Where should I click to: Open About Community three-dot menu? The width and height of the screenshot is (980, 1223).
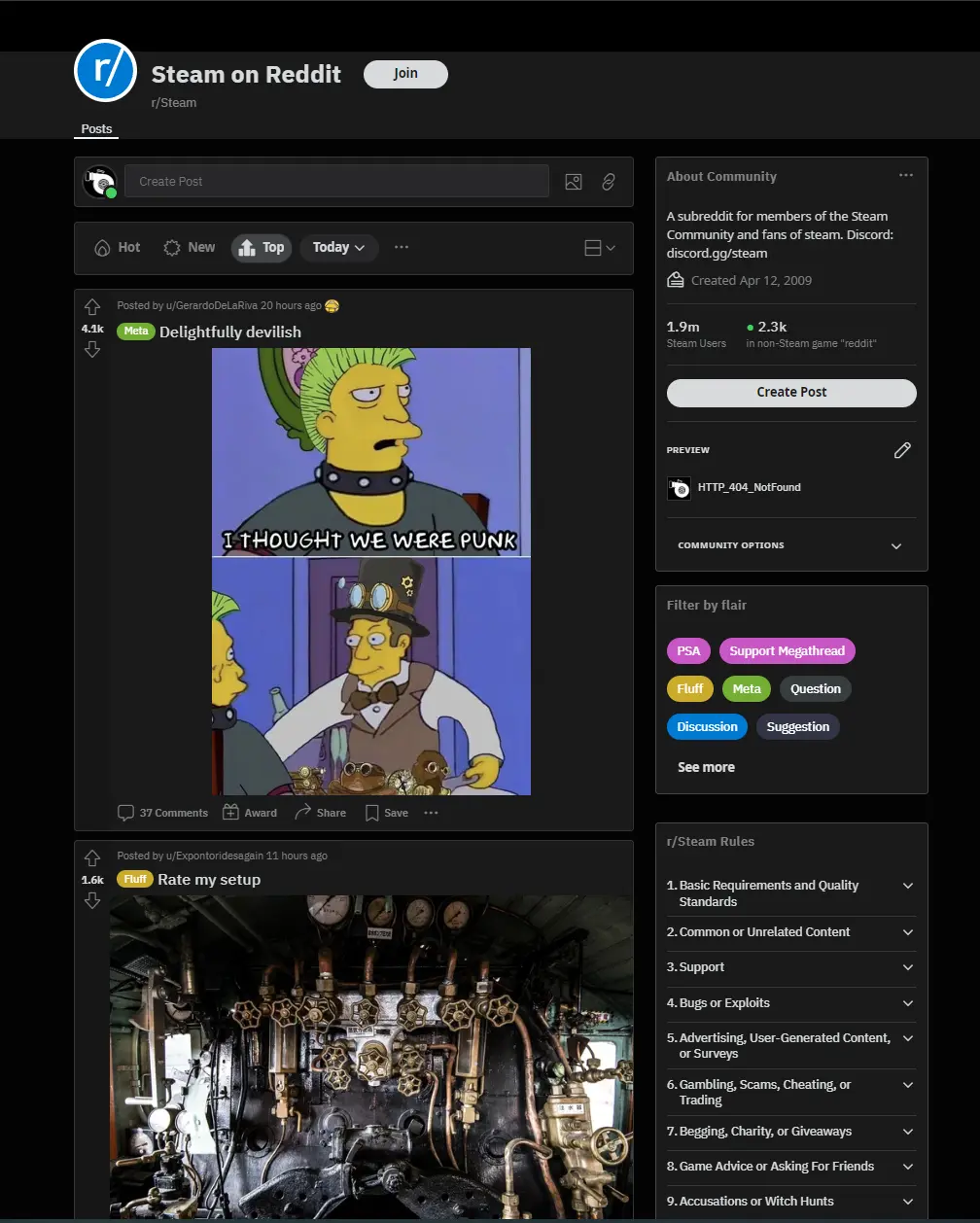[x=906, y=176]
